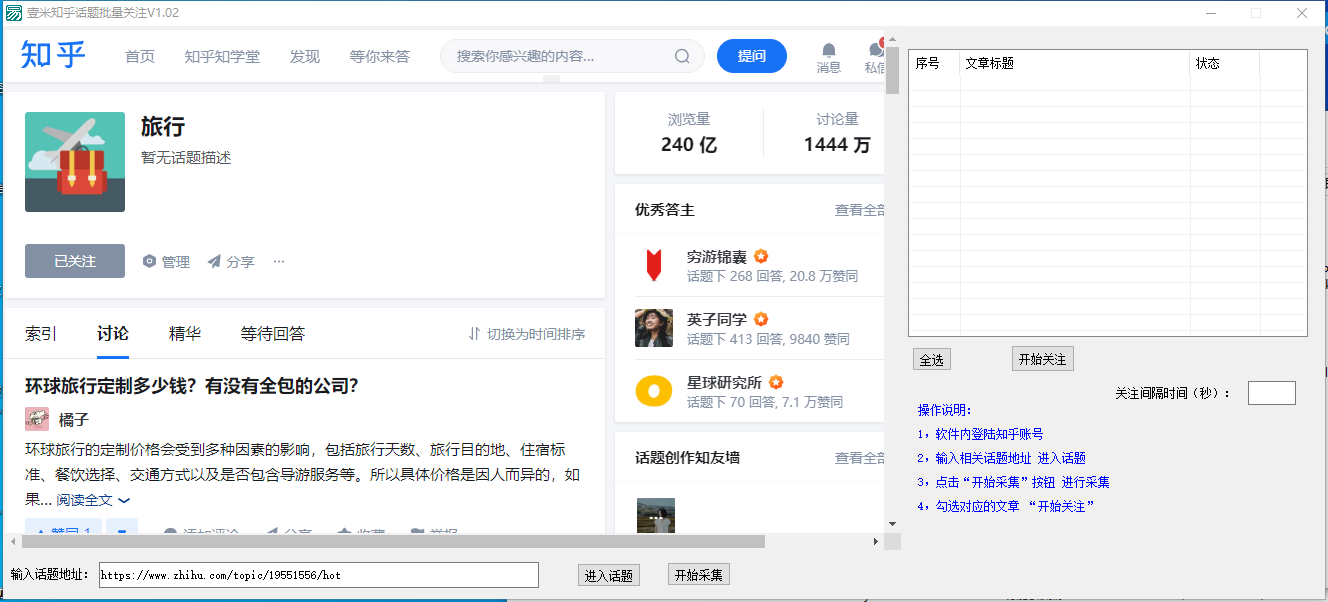Screen dimensions: 1328x602
Task: Select the 讨论 tab
Action: click(113, 334)
